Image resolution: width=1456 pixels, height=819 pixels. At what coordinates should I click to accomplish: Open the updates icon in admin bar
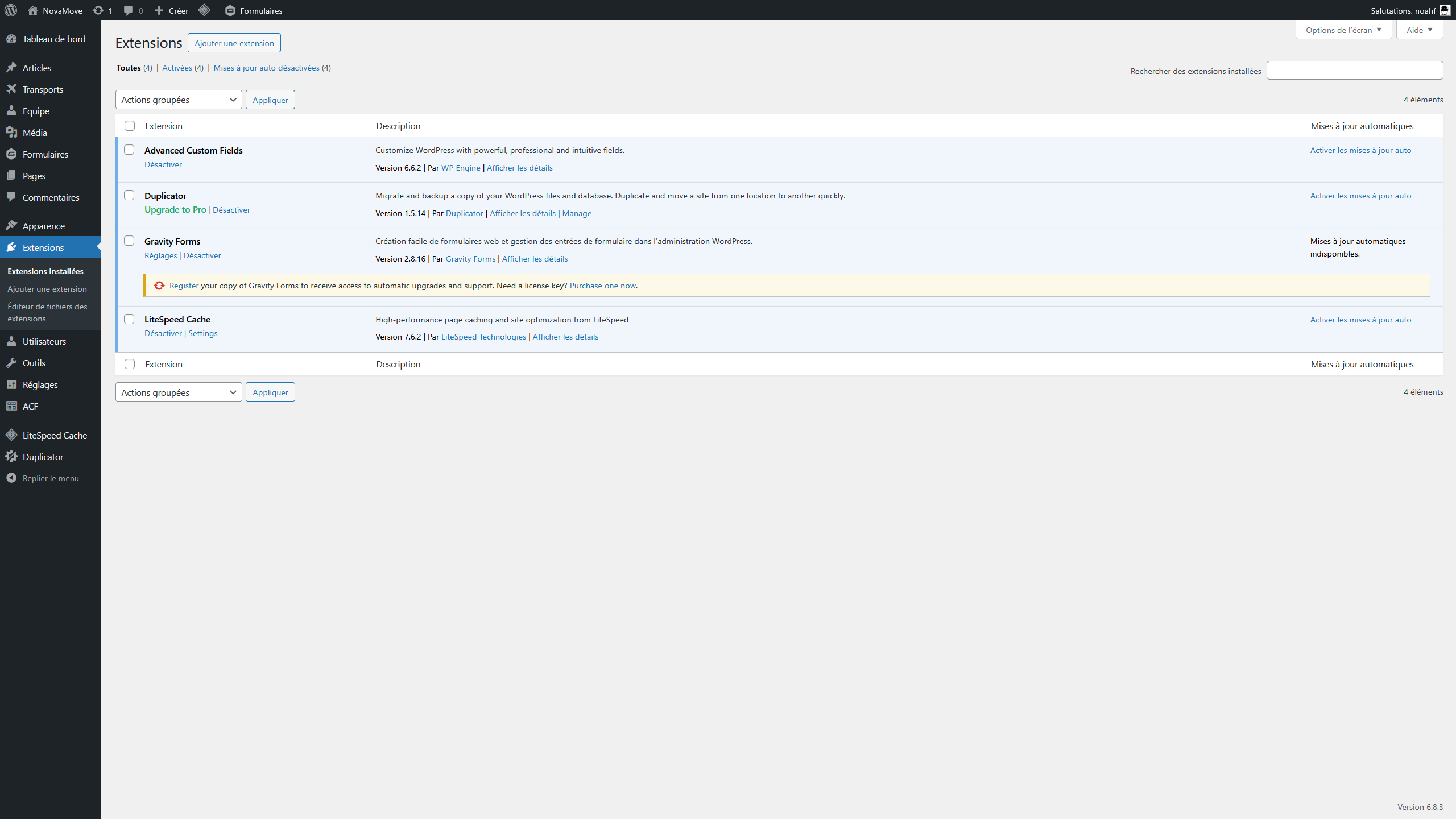(x=98, y=10)
